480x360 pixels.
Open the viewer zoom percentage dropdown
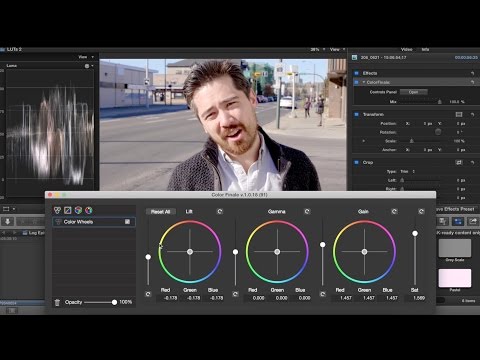[317, 49]
